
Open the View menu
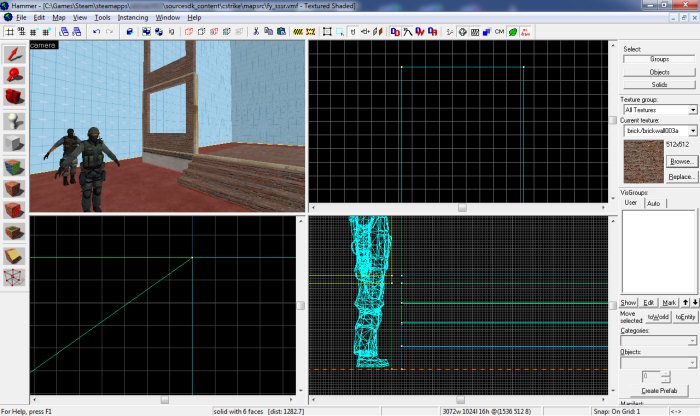coord(80,17)
